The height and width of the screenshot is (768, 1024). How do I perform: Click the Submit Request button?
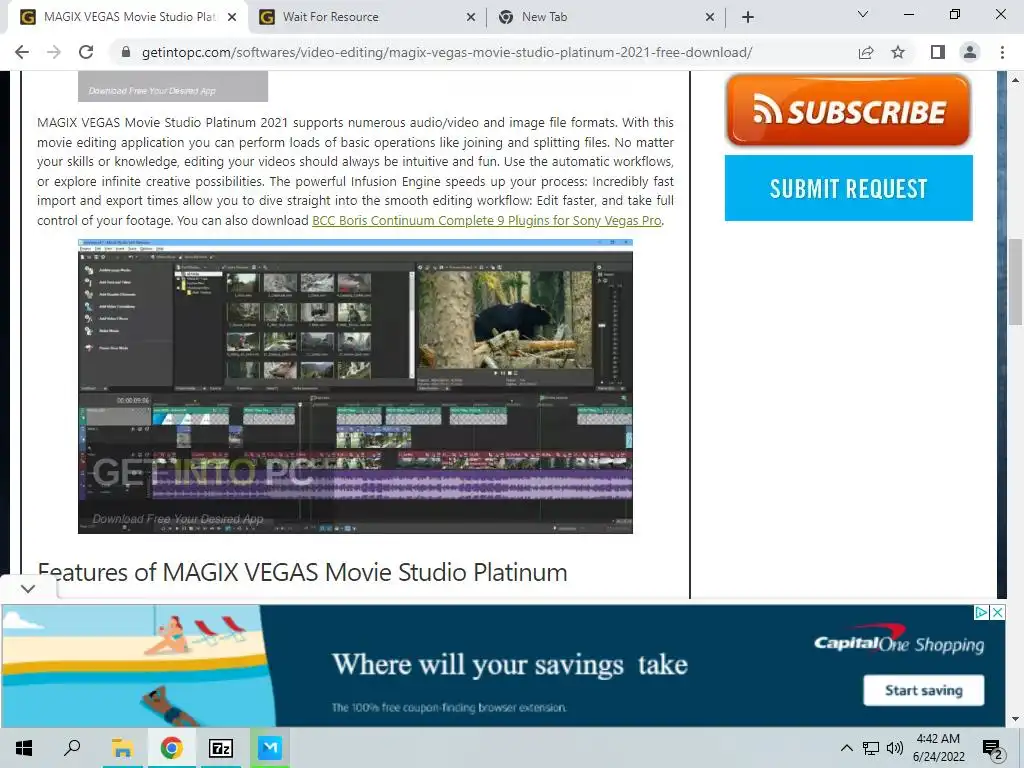pyautogui.click(x=848, y=188)
